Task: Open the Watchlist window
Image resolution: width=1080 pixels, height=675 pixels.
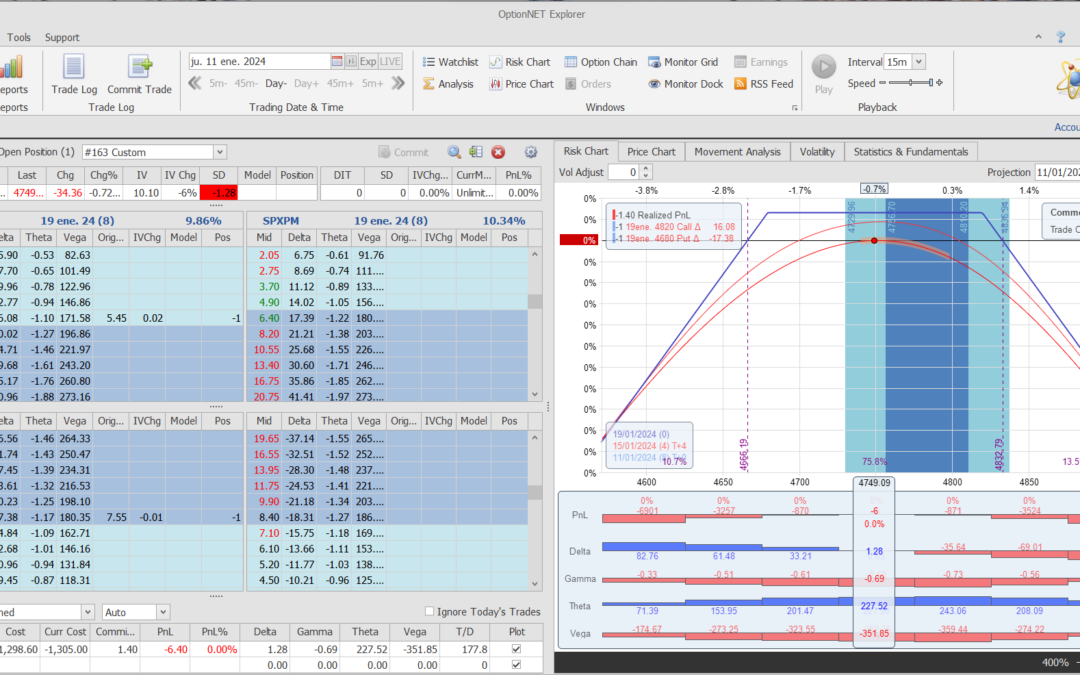Action: click(449, 62)
